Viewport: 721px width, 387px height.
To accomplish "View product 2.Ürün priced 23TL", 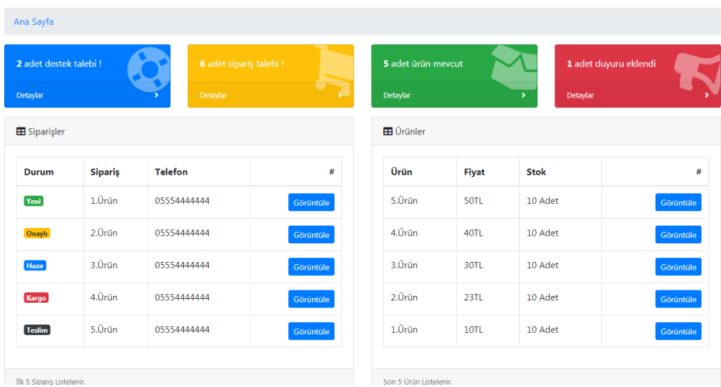I will point(678,299).
